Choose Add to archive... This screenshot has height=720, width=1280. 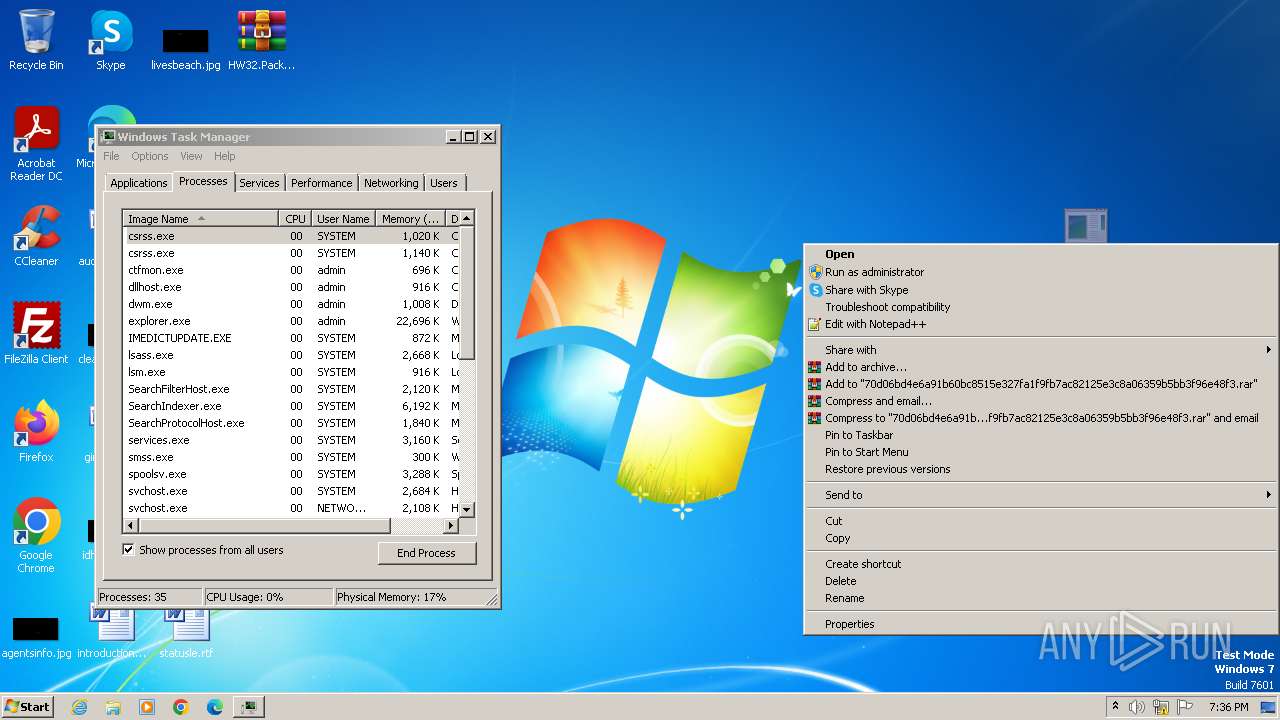point(1041,367)
